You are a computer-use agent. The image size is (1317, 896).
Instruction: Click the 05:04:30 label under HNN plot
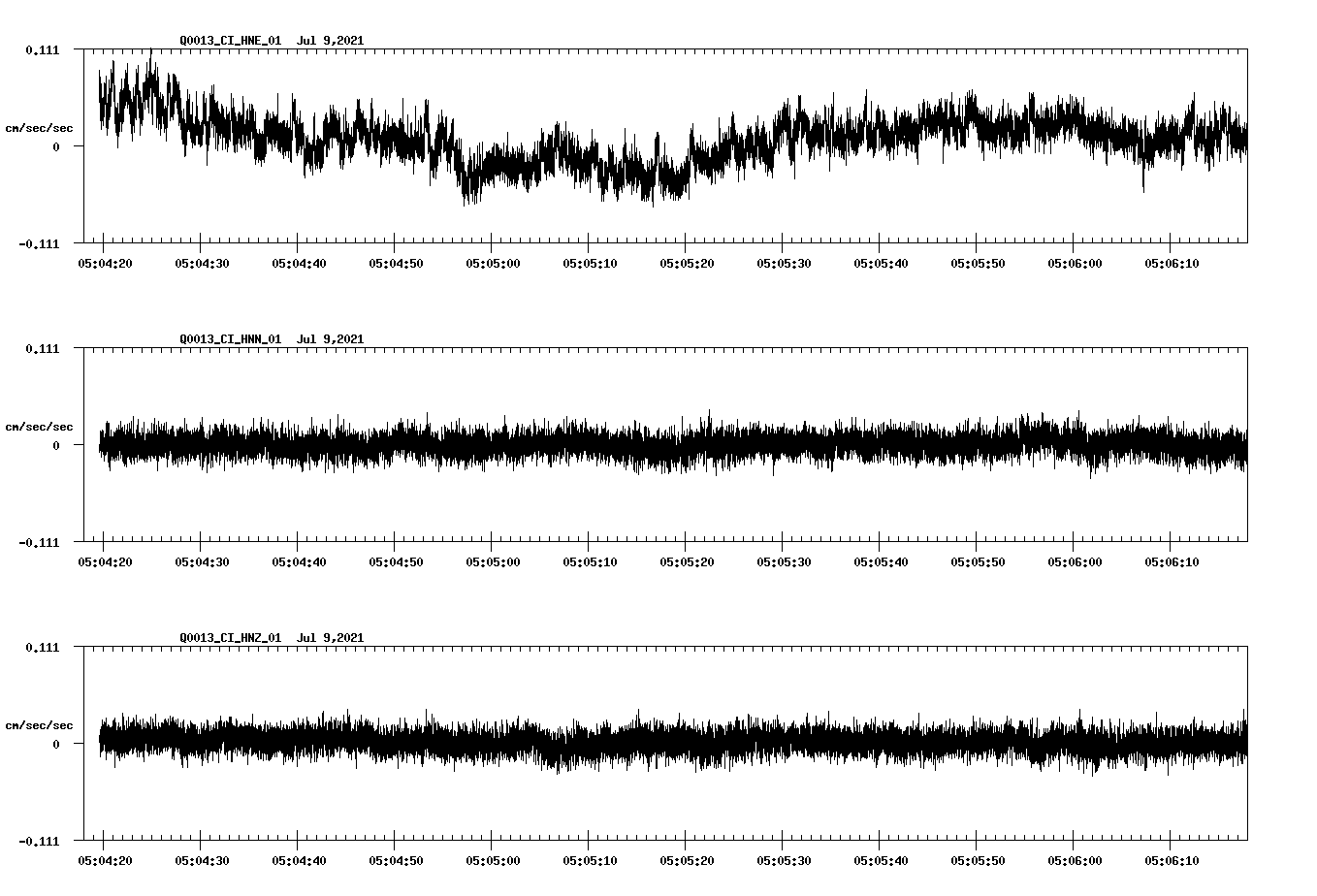(x=202, y=561)
